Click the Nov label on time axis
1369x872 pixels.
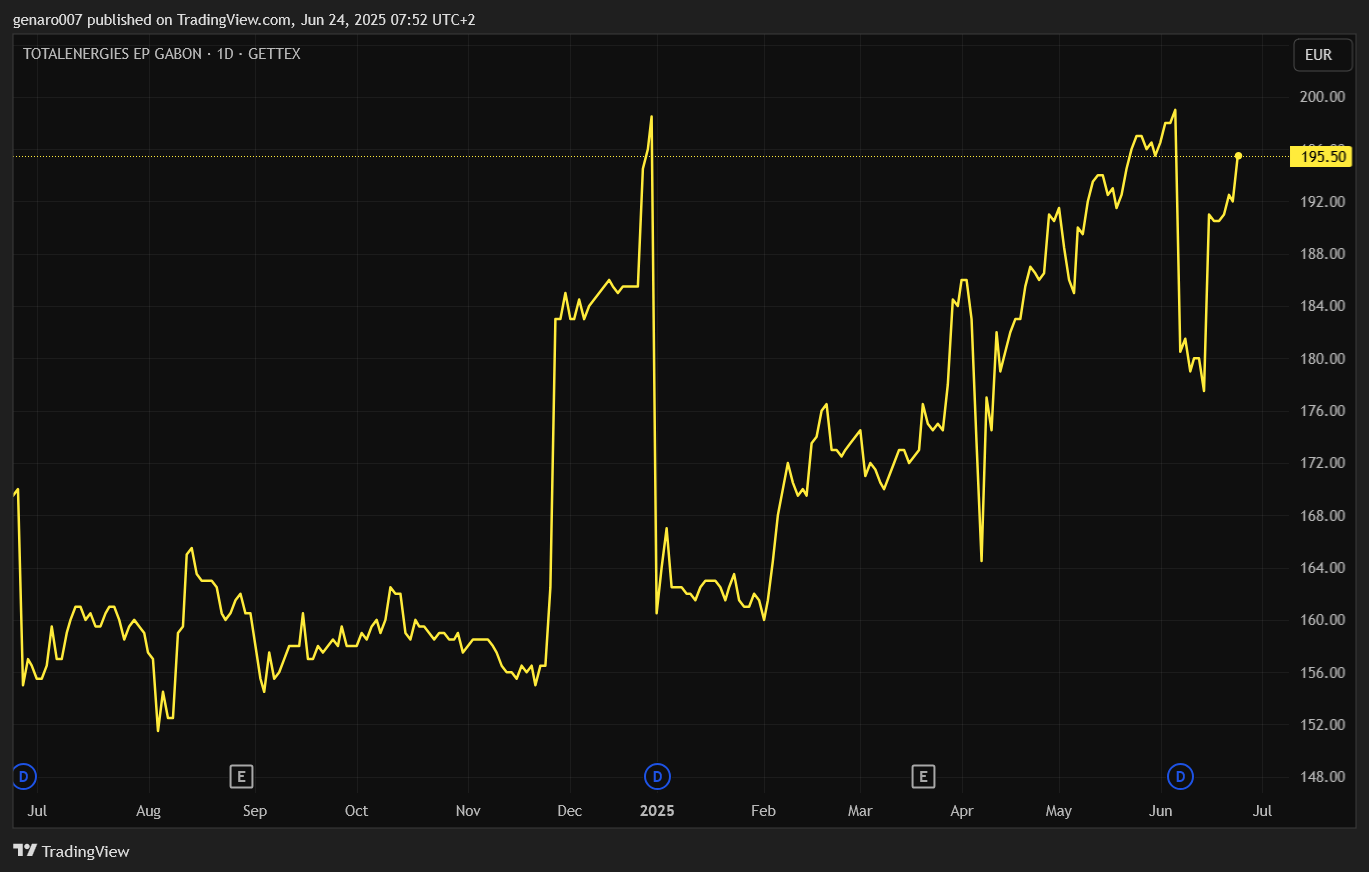point(468,811)
